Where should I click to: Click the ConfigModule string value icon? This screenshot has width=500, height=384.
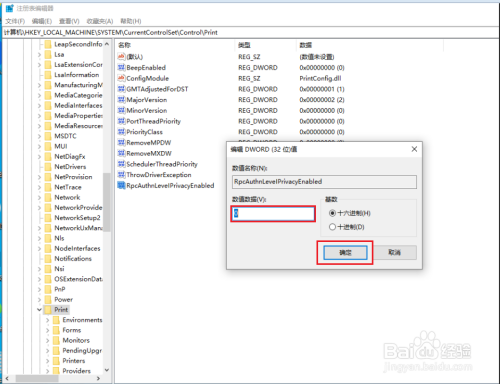(121, 78)
